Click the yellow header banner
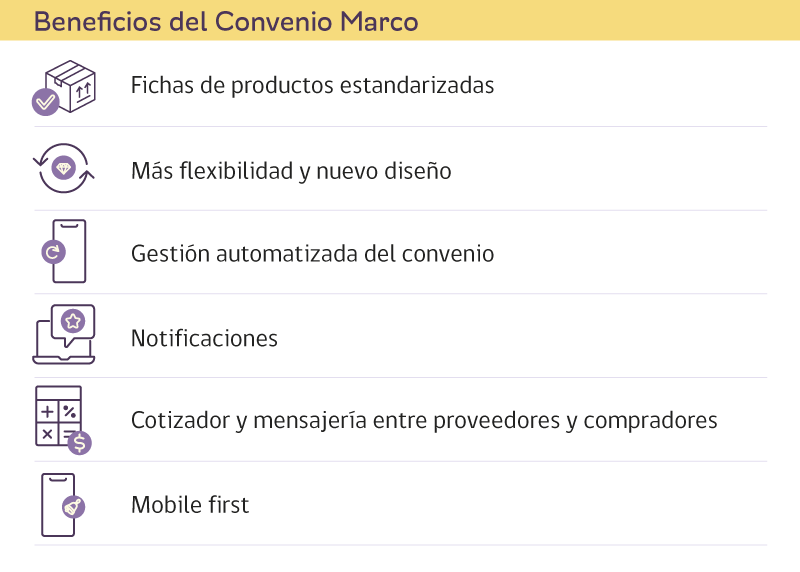Image resolution: width=800 pixels, height=572 pixels. (400, 20)
